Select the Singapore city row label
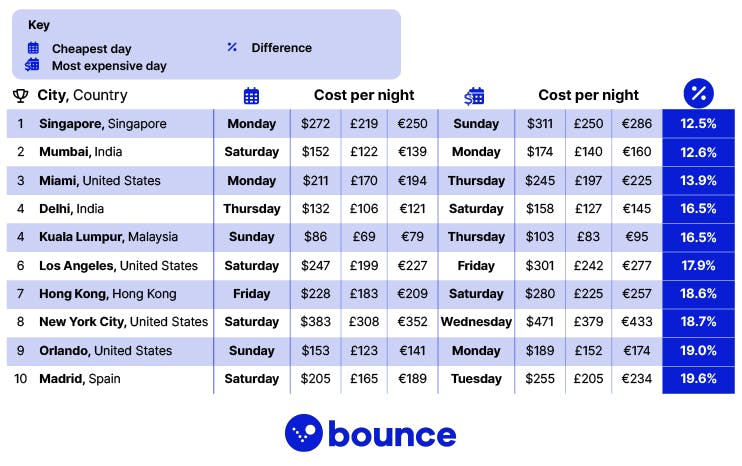The image size is (742, 466). [x=102, y=124]
